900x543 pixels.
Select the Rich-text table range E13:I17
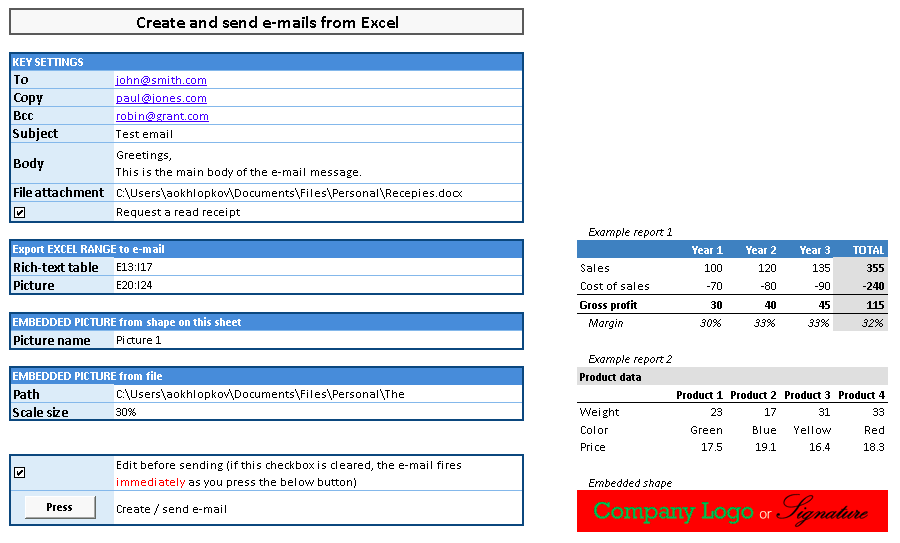click(x=318, y=267)
